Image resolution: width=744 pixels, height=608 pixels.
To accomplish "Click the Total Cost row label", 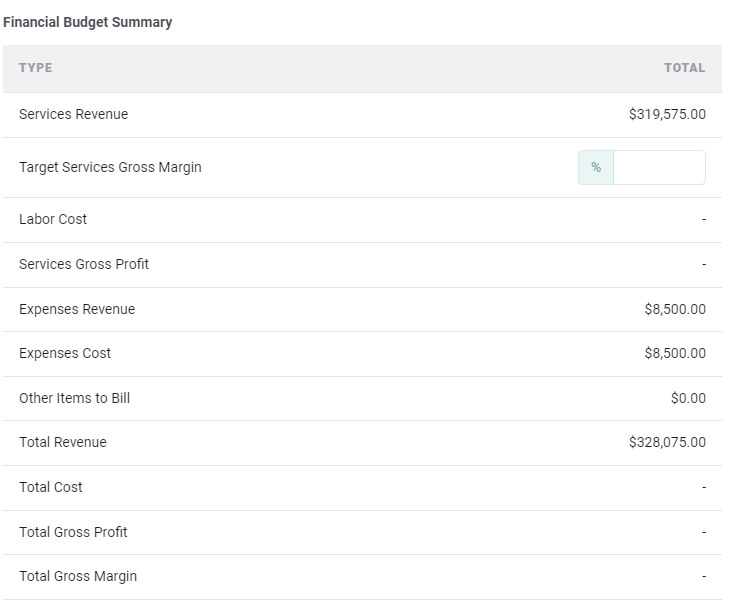I will (x=51, y=487).
